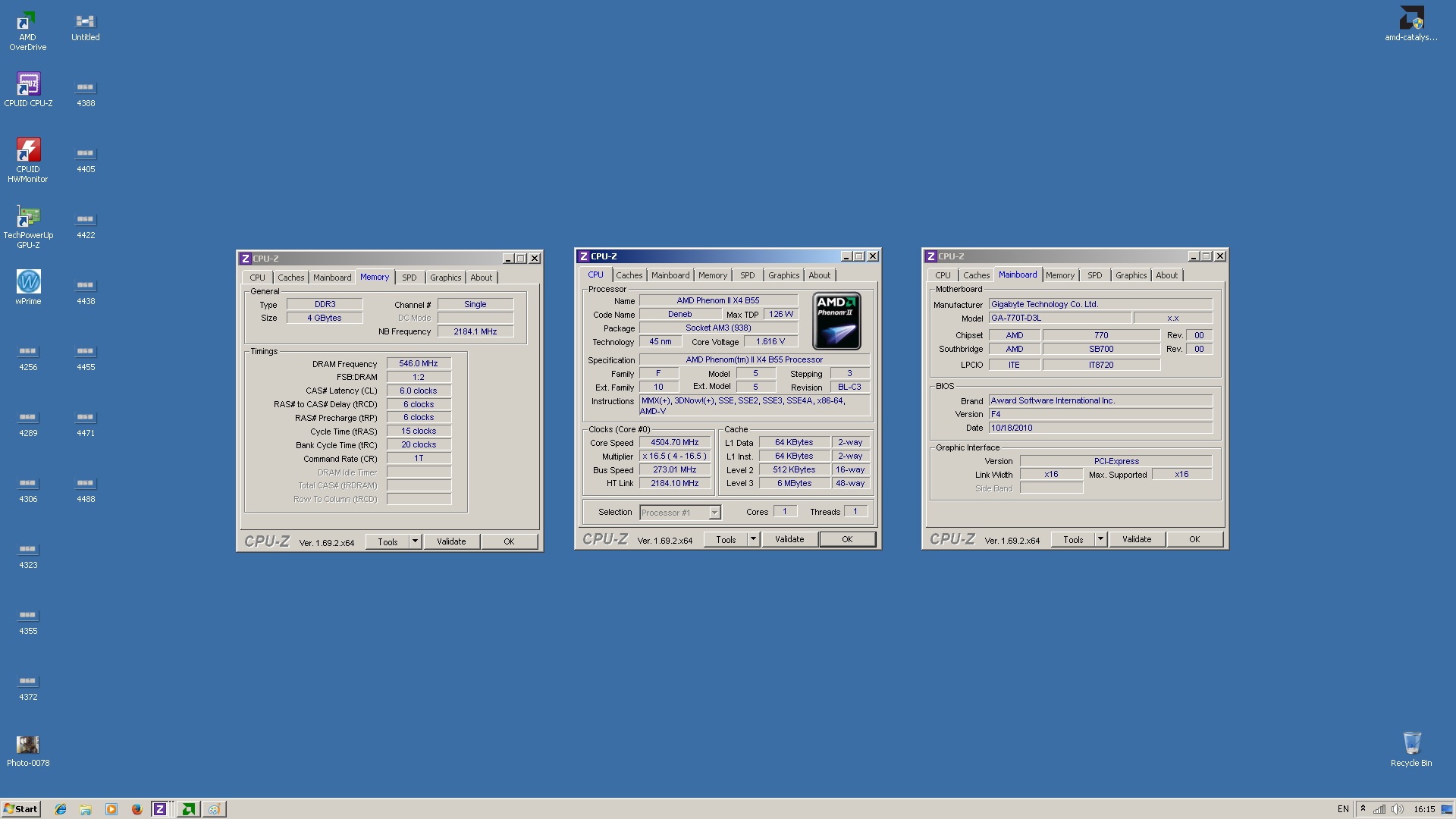
Task: Click Validate in the CPU window
Action: [x=789, y=539]
